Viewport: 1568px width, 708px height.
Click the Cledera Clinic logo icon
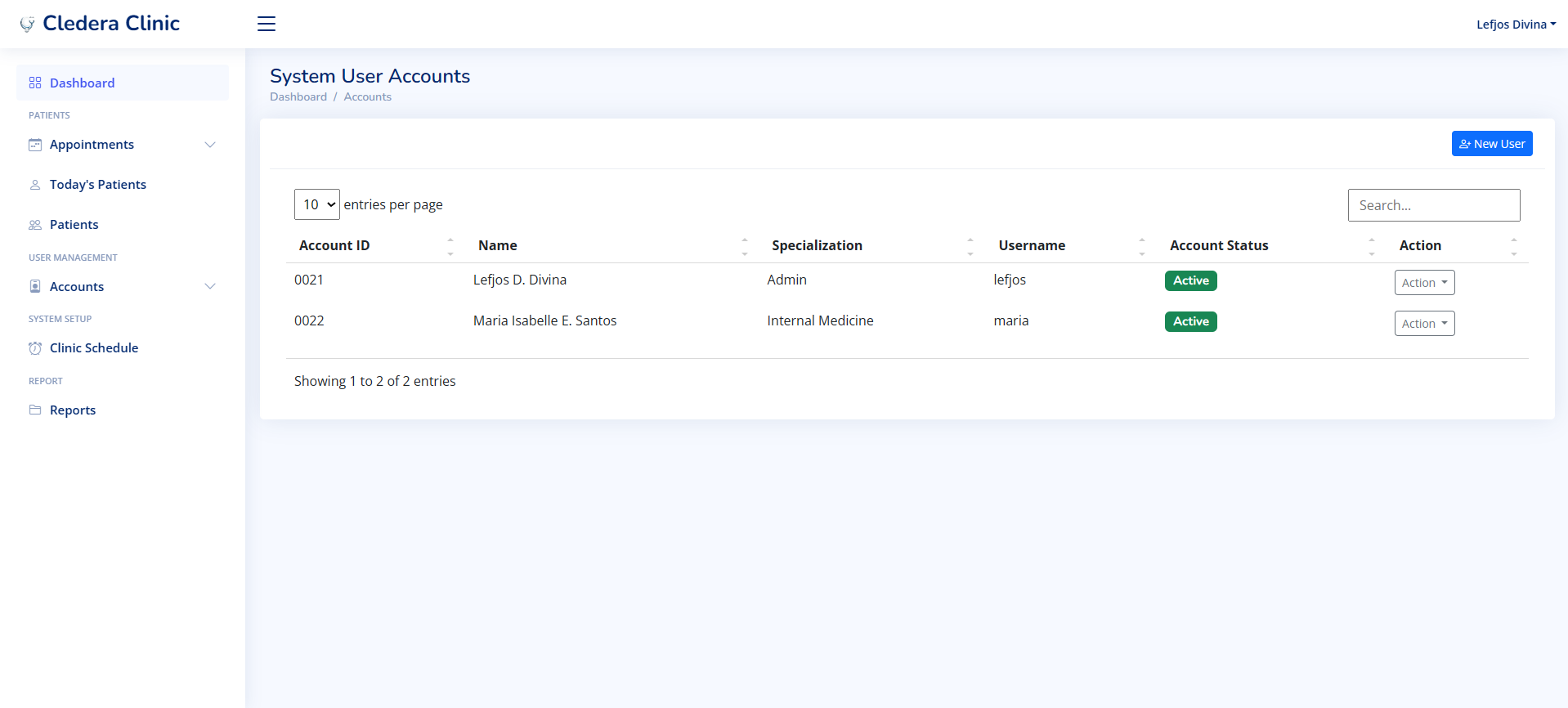coord(28,24)
